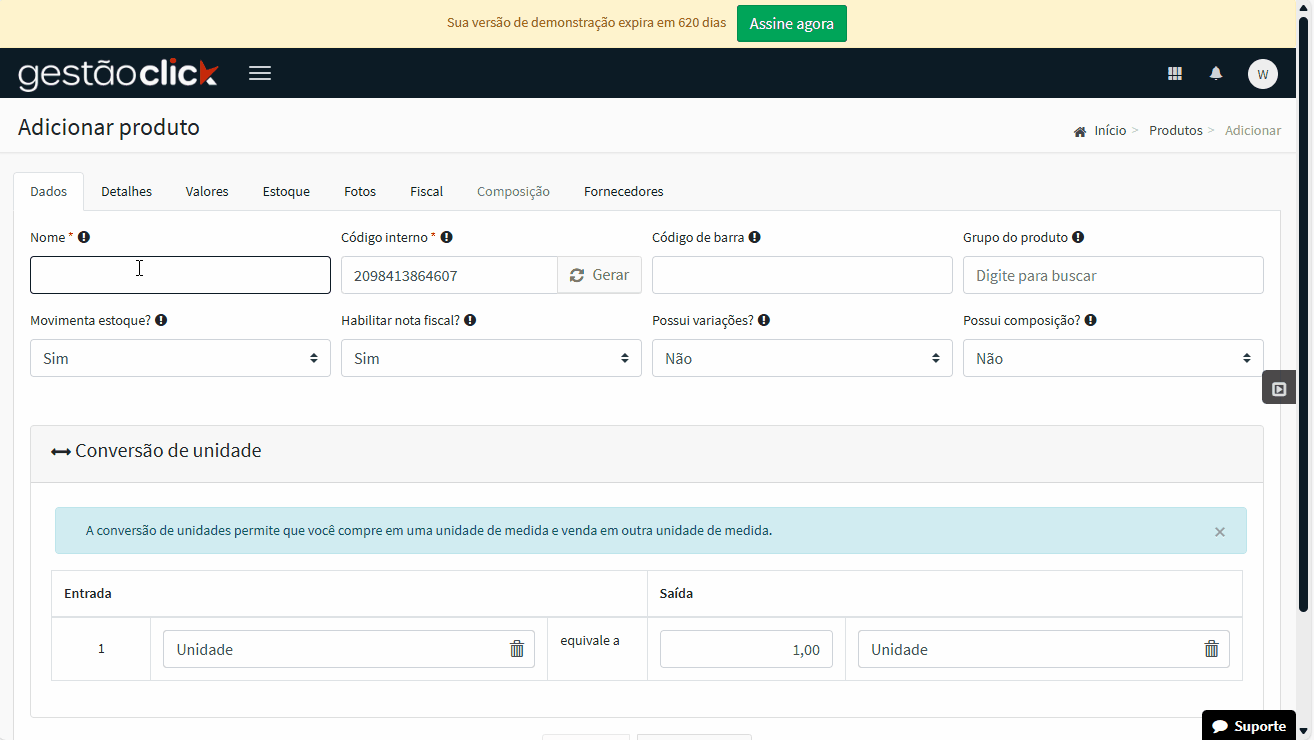This screenshot has height=740, width=1314.
Task: Delete the Entrada unit with trash icon
Action: click(517, 649)
